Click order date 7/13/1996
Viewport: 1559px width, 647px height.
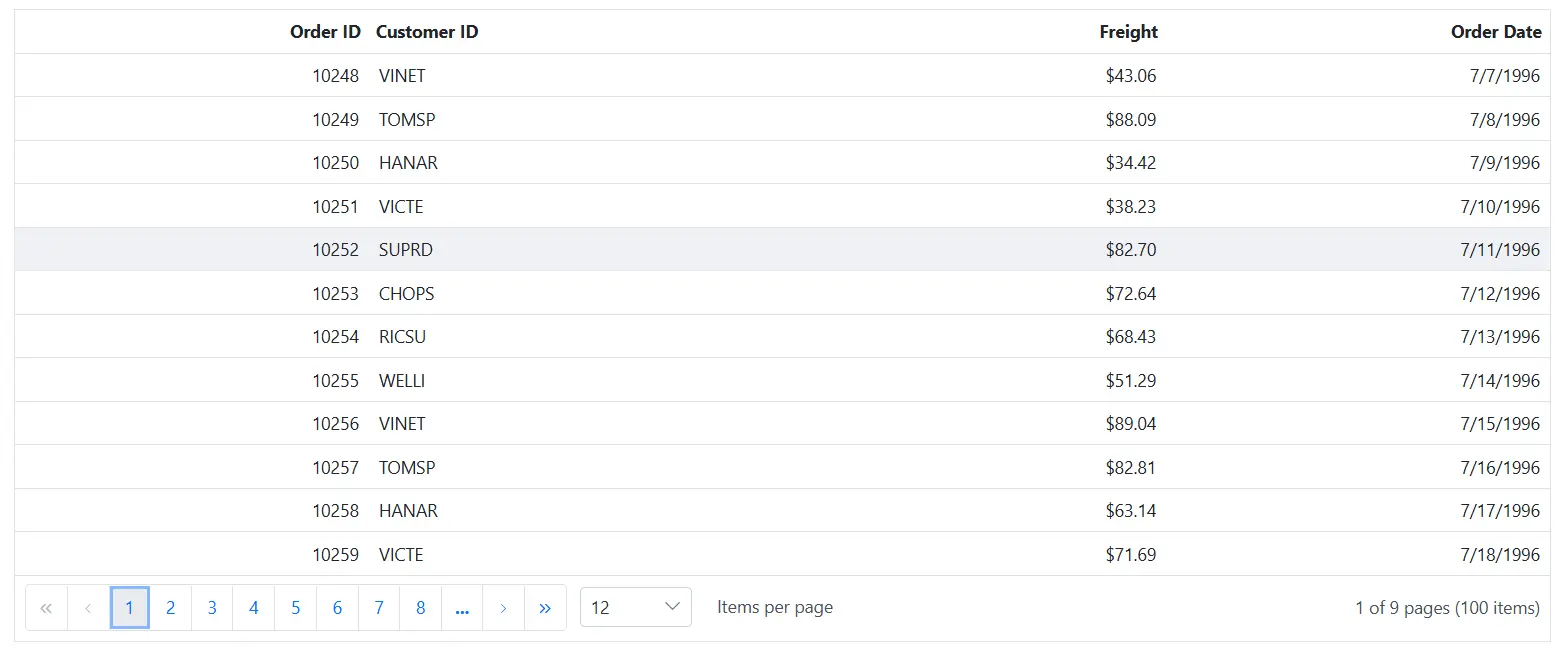click(1500, 337)
